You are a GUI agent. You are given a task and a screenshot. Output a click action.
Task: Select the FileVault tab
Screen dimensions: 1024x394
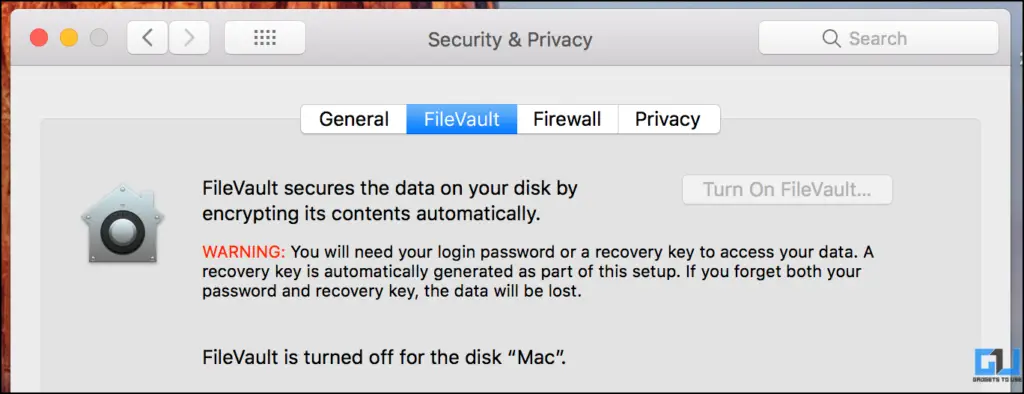pos(462,119)
